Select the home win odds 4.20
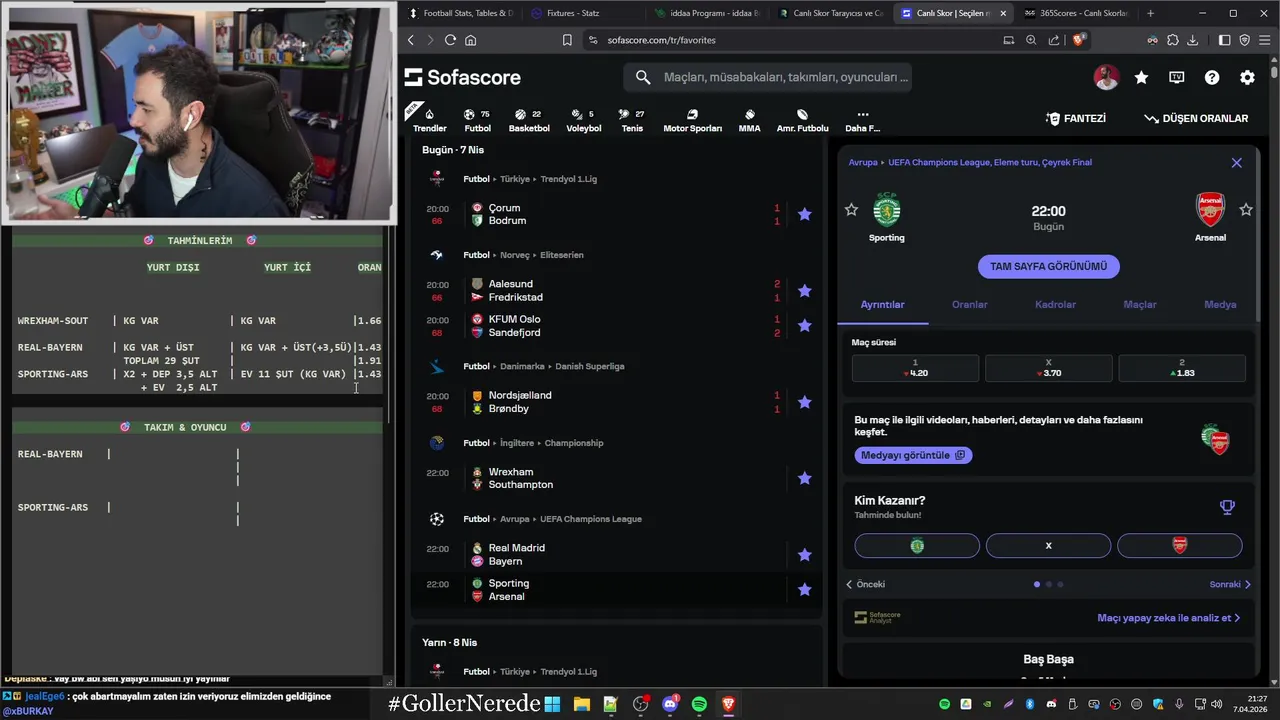Screen dimensions: 1280x720 tap(915, 368)
